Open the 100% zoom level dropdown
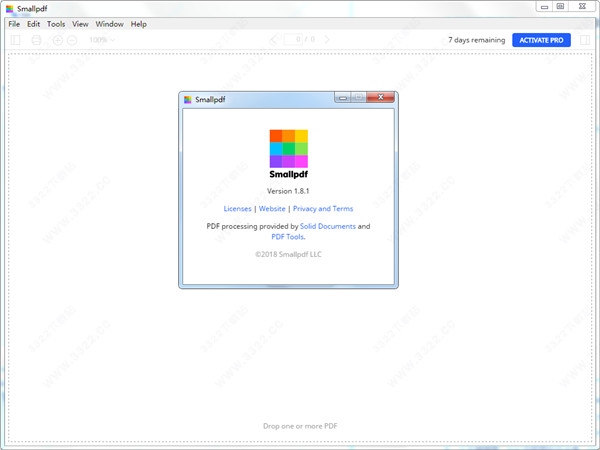The image size is (600, 450). [102, 40]
